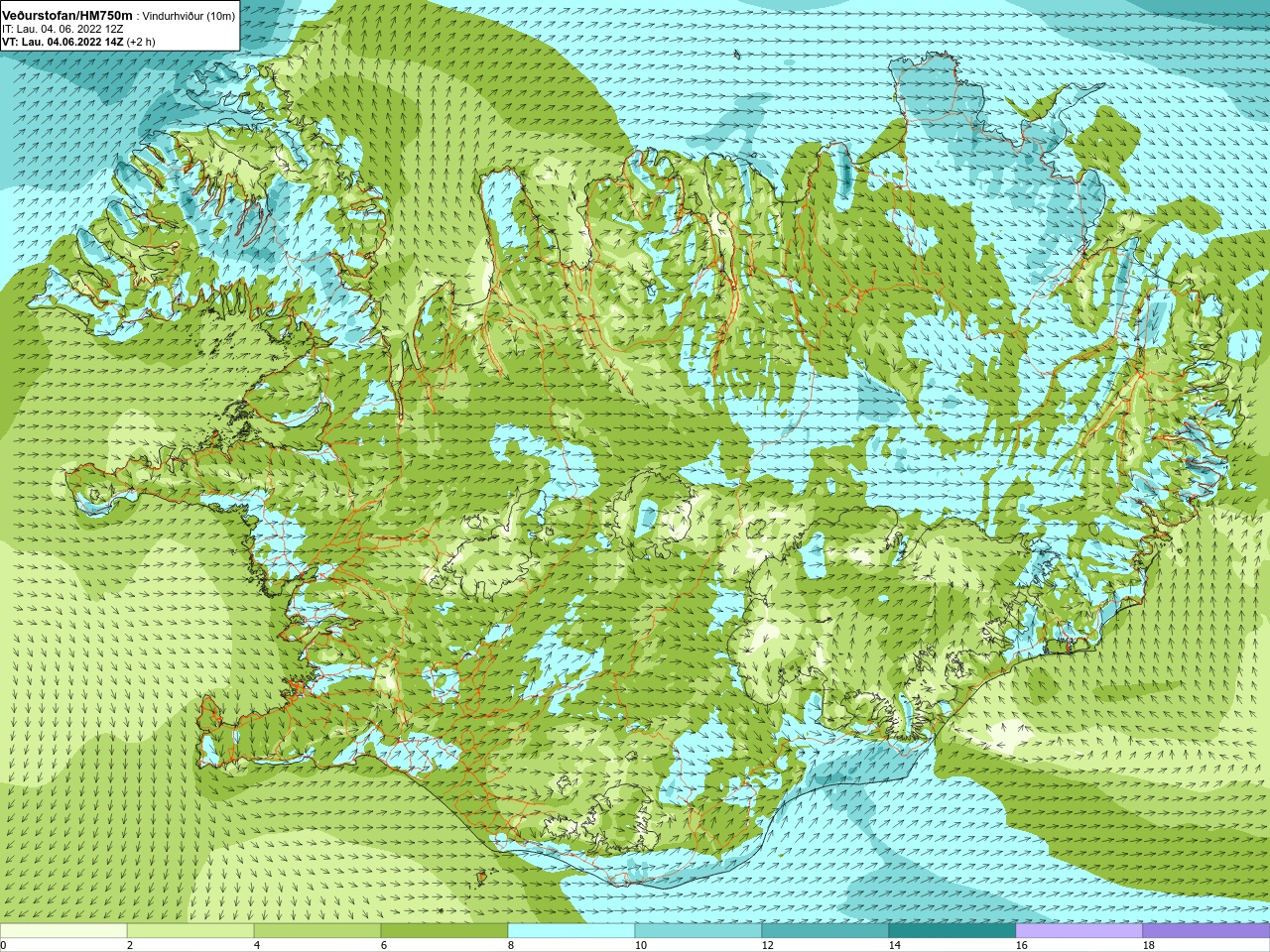This screenshot has width=1270, height=952.
Task: Select the 4–6 light green legend swatch
Action: pyautogui.click(x=317, y=931)
